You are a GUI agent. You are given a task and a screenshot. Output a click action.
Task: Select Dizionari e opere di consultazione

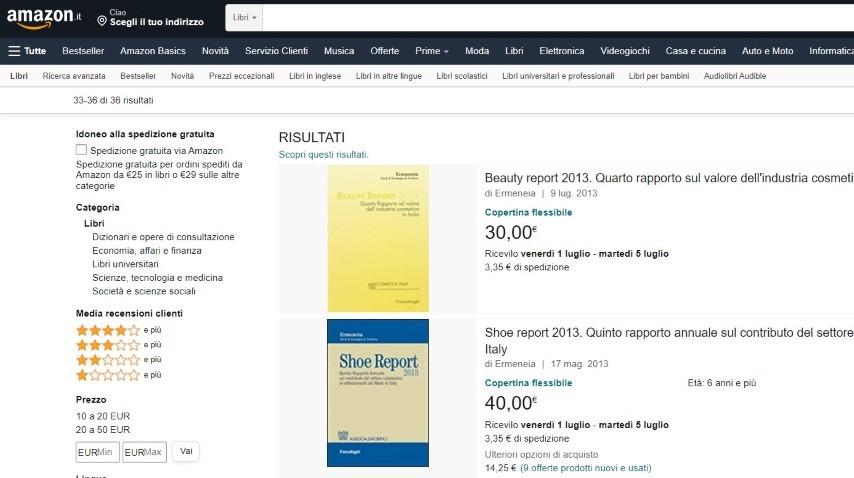tap(163, 237)
